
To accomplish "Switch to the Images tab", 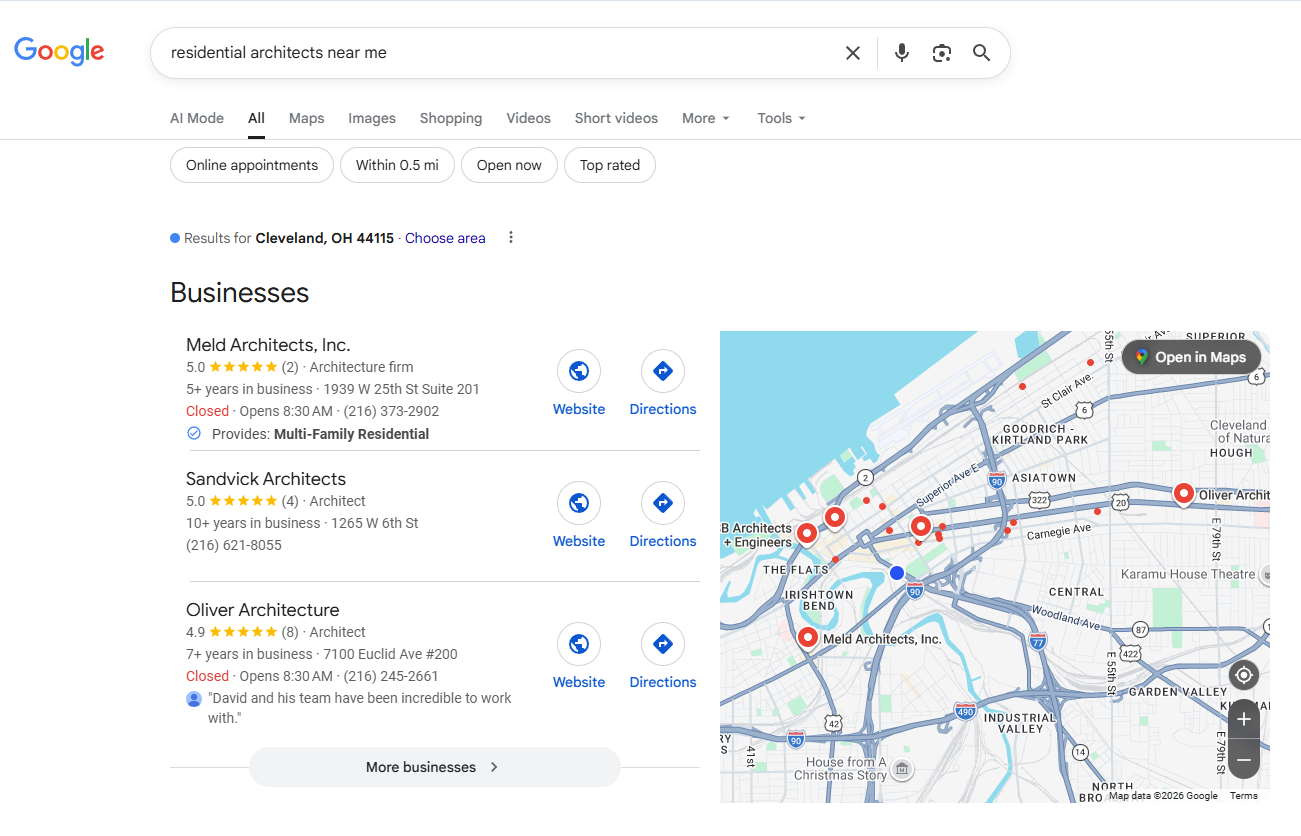I will (x=372, y=118).
